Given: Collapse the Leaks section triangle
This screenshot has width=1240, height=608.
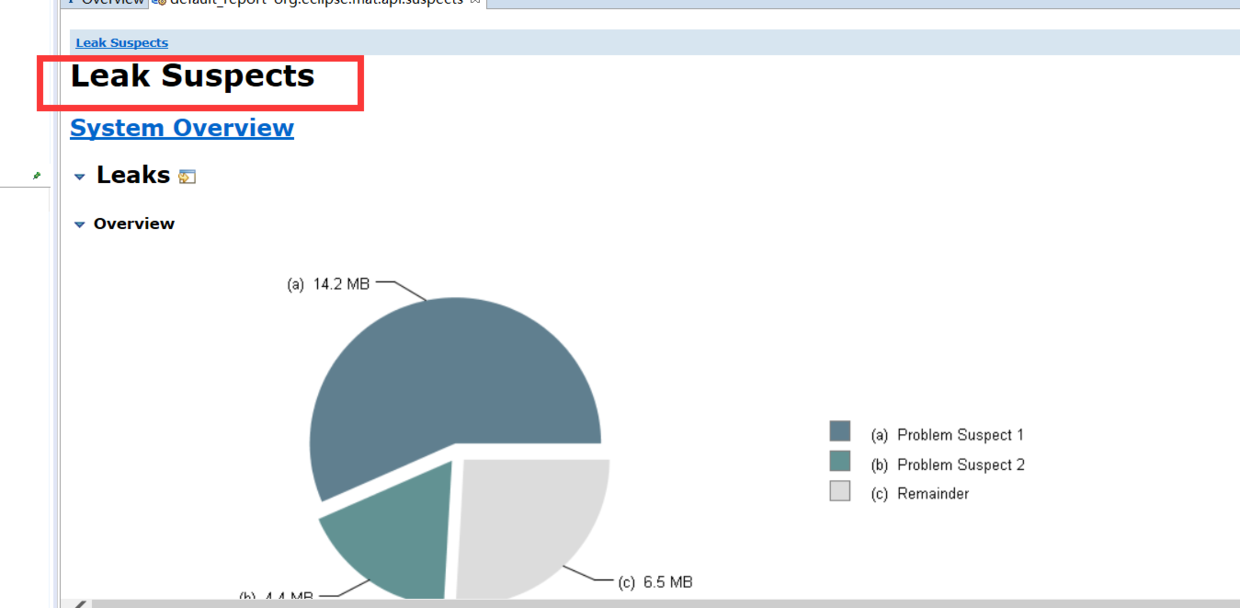Looking at the screenshot, I should tap(80, 177).
